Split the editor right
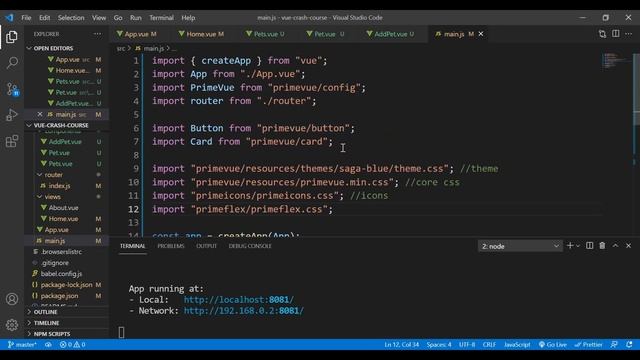The image size is (640, 360). point(616,34)
